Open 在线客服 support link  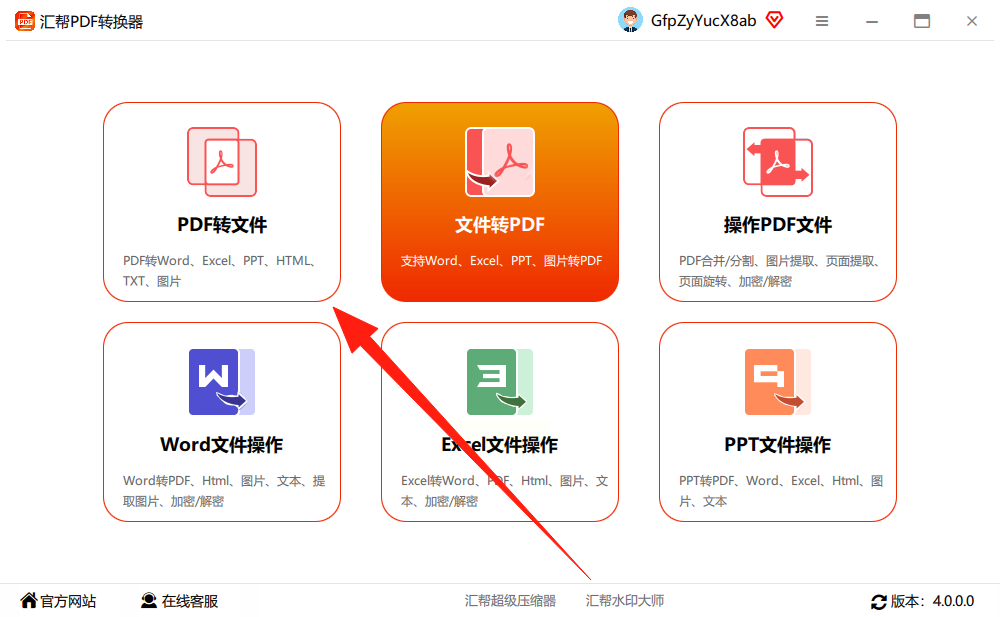(180, 601)
